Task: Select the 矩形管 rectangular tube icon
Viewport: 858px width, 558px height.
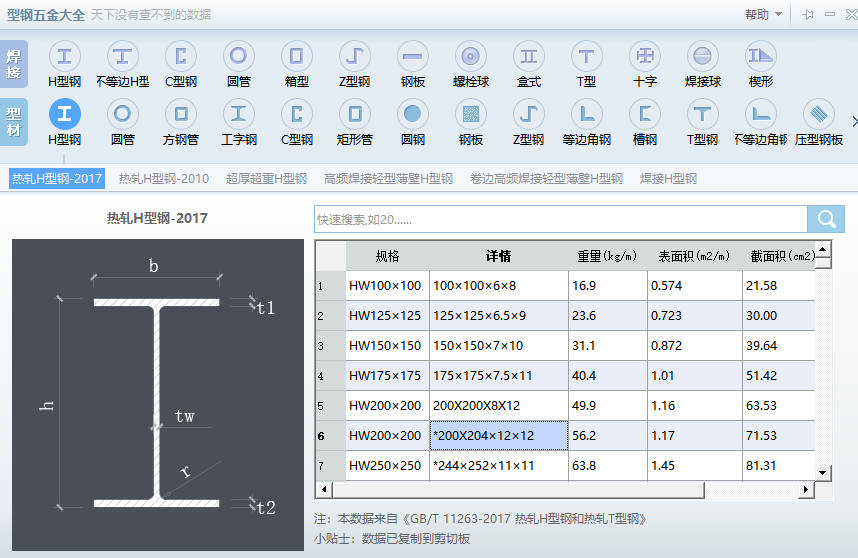Action: pos(355,114)
